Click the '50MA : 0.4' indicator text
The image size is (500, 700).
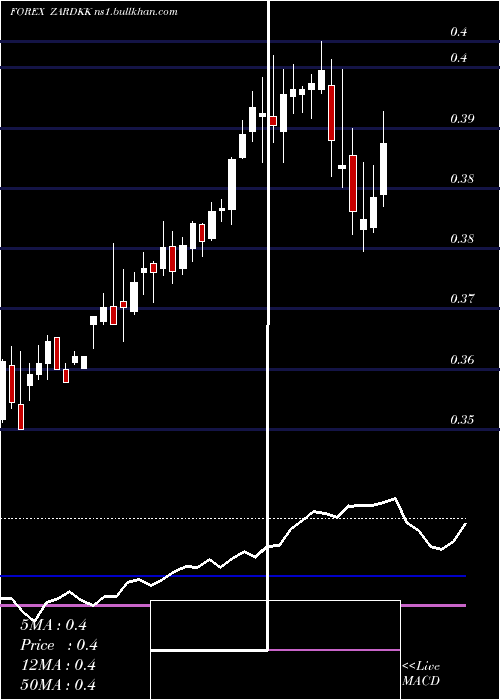(58, 685)
